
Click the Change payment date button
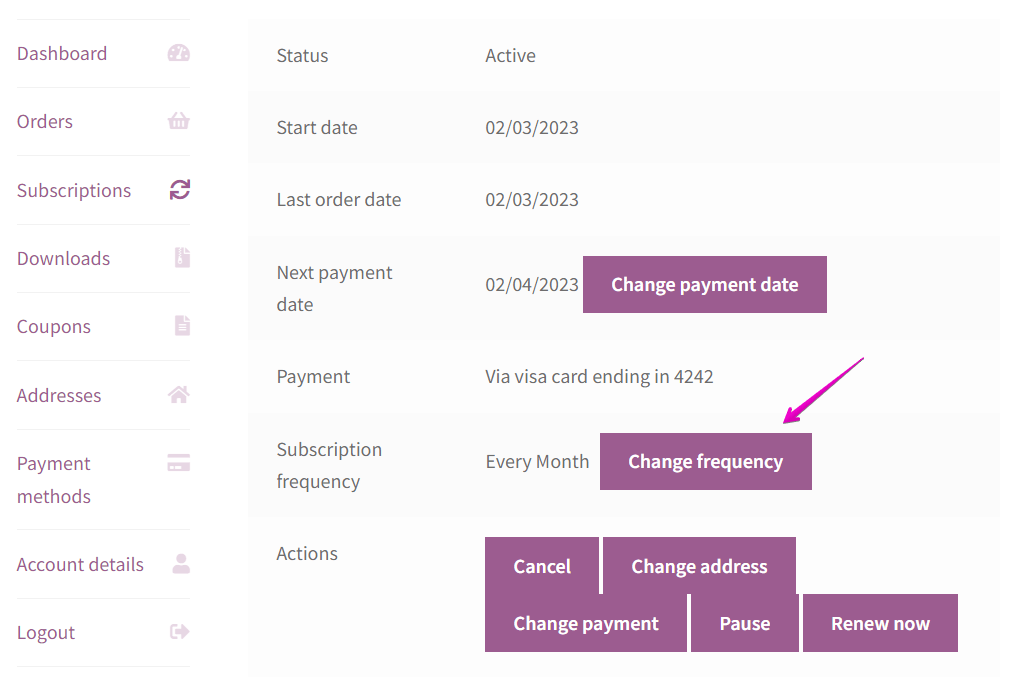pyautogui.click(x=704, y=284)
